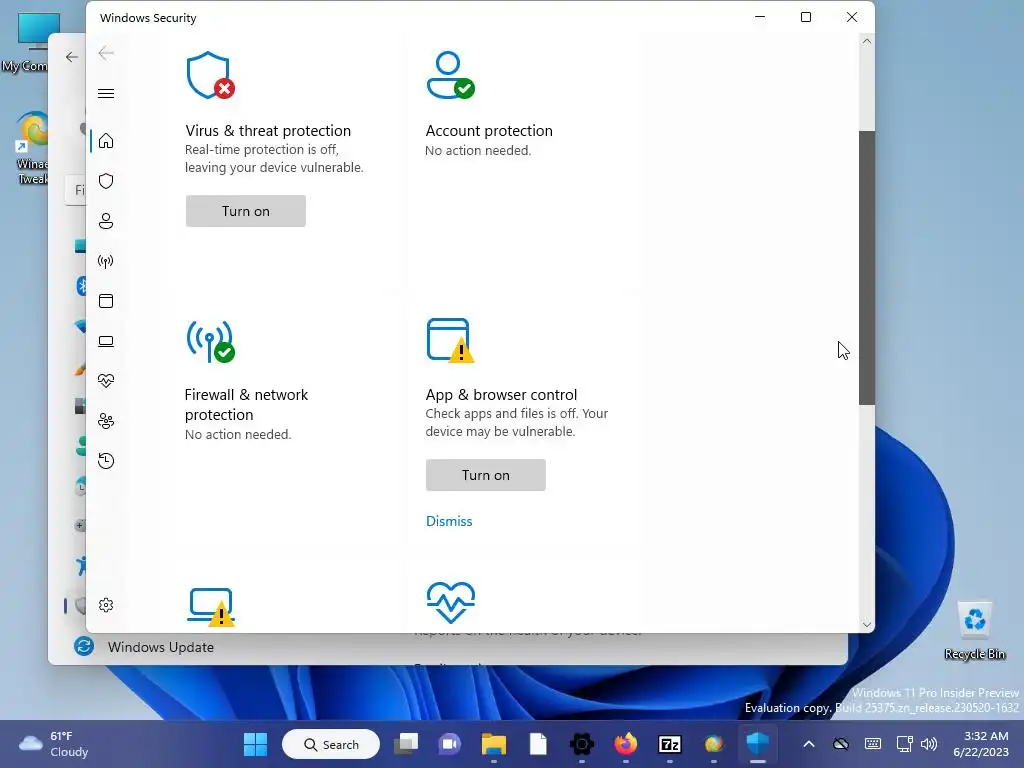Open Account protection person icon in sidebar
1024x768 pixels.
(106, 221)
